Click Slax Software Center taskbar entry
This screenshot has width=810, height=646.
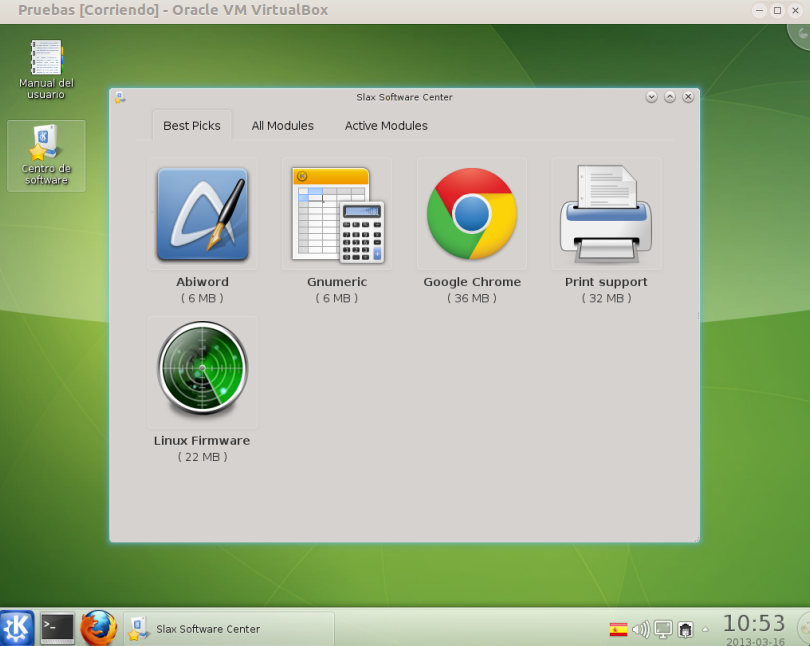tap(228, 629)
